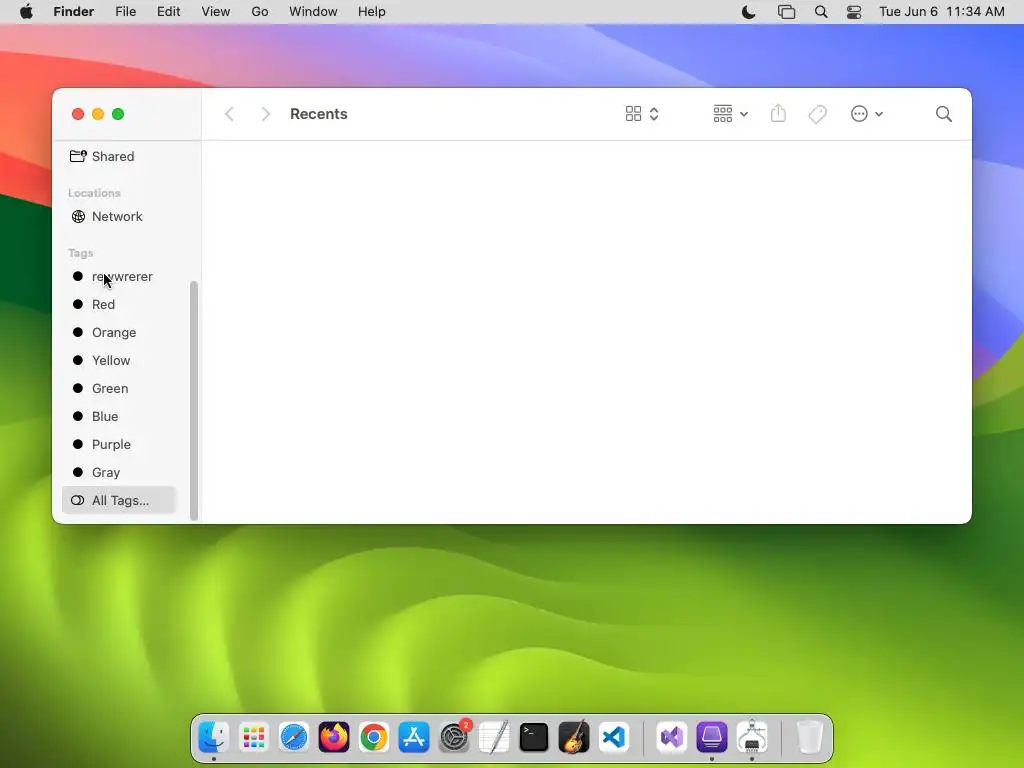Image resolution: width=1024 pixels, height=768 pixels.
Task: Launch TextEdit from the Dock
Action: point(494,737)
